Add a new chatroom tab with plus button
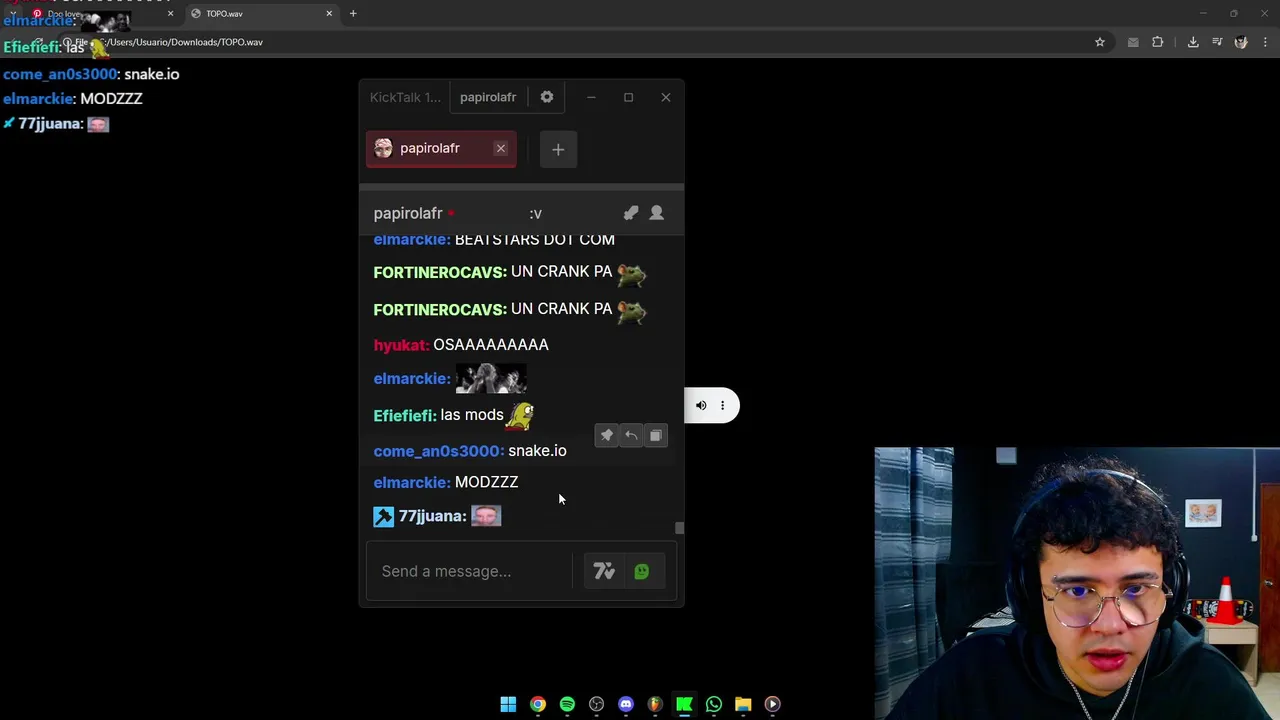The width and height of the screenshot is (1280, 720). pos(558,149)
